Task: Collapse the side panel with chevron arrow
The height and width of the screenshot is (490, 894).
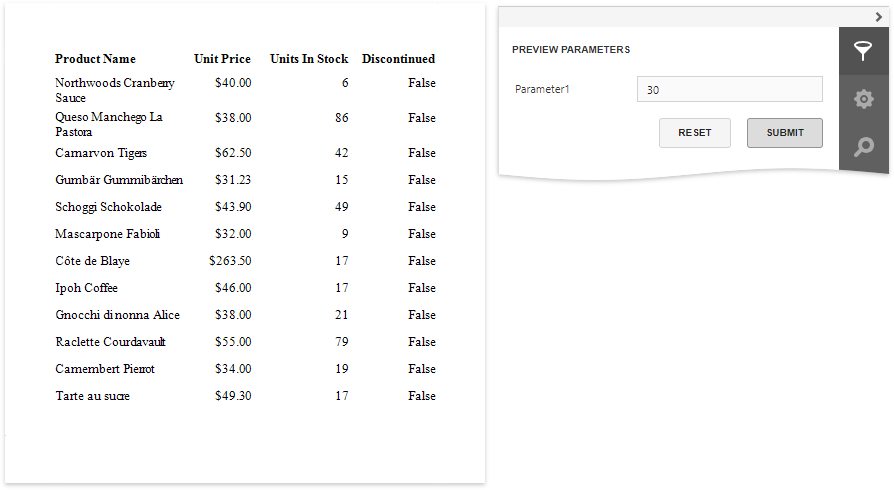Action: (878, 17)
